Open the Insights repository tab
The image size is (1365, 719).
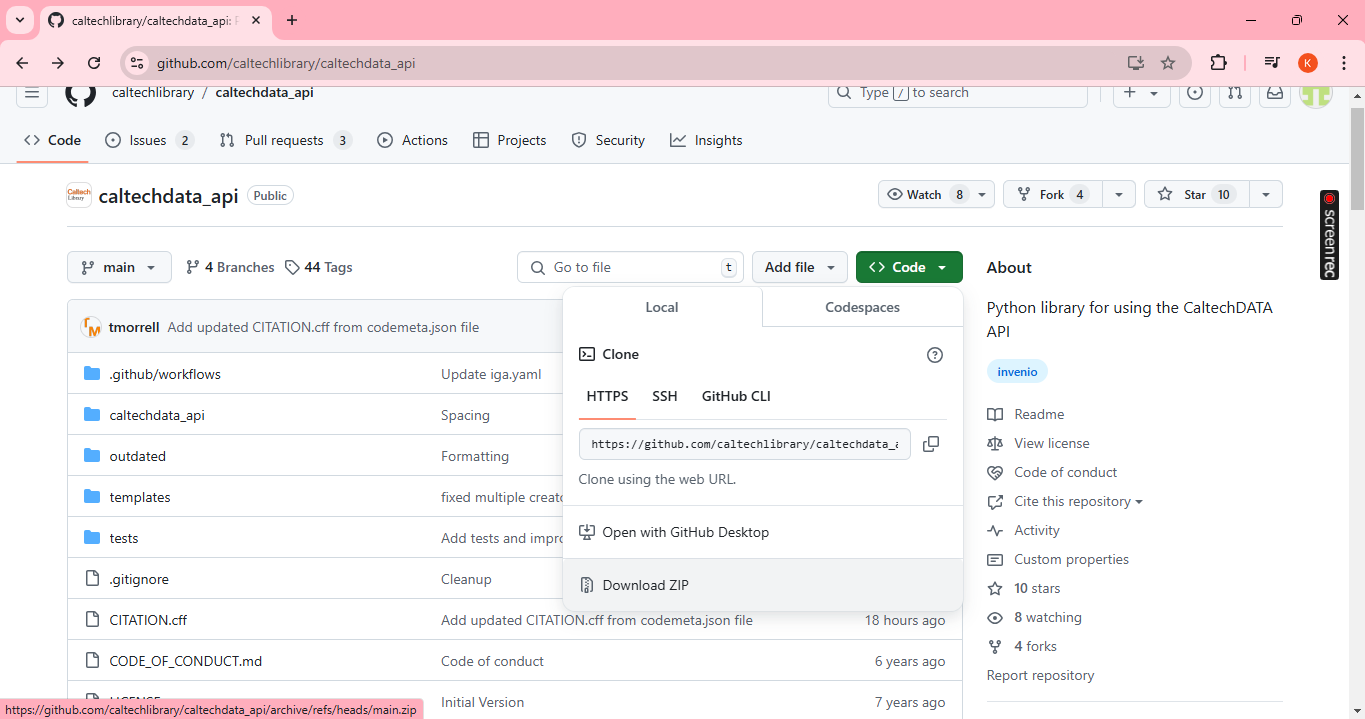click(x=706, y=141)
